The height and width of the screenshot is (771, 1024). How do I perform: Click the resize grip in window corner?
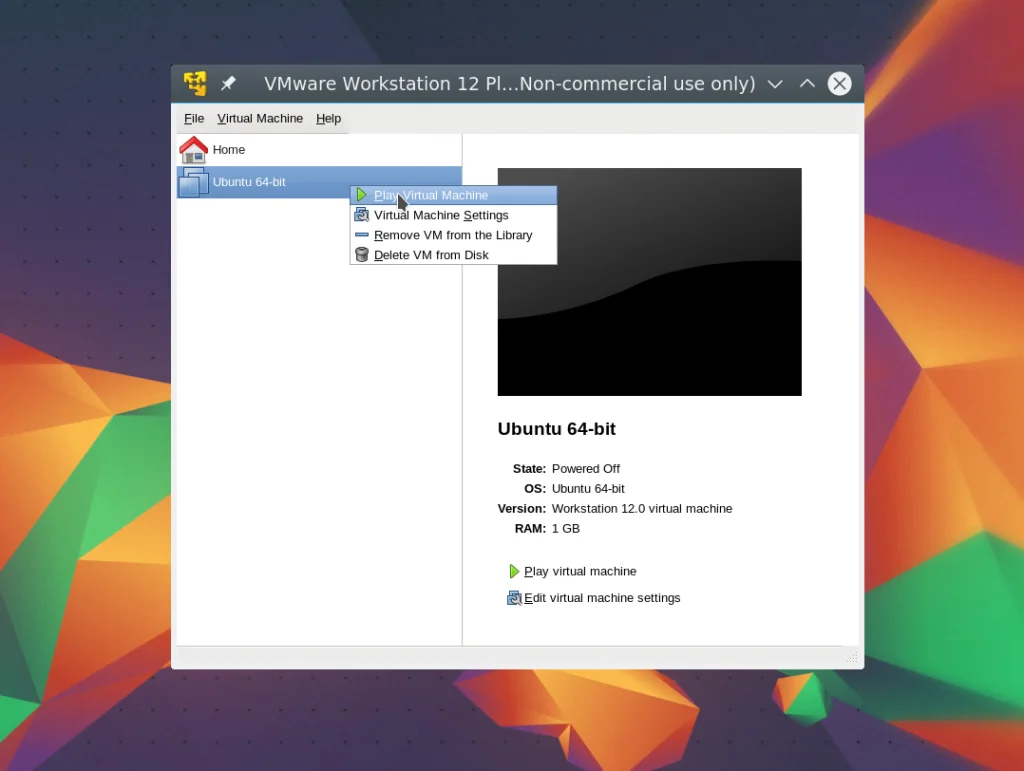point(852,657)
